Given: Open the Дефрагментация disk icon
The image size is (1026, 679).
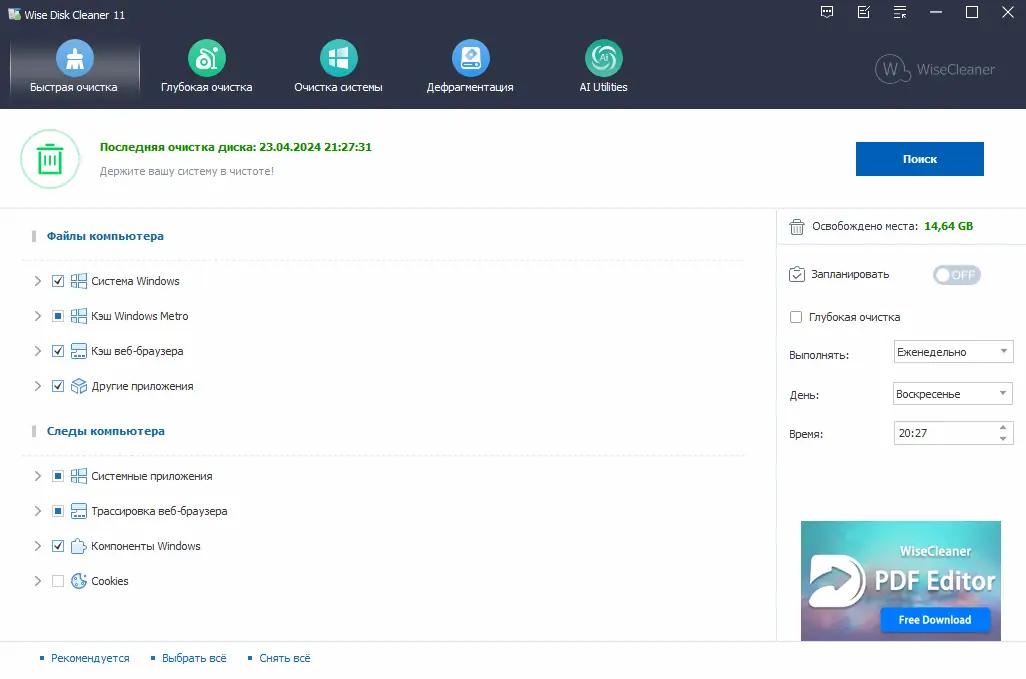Looking at the screenshot, I should 470,58.
